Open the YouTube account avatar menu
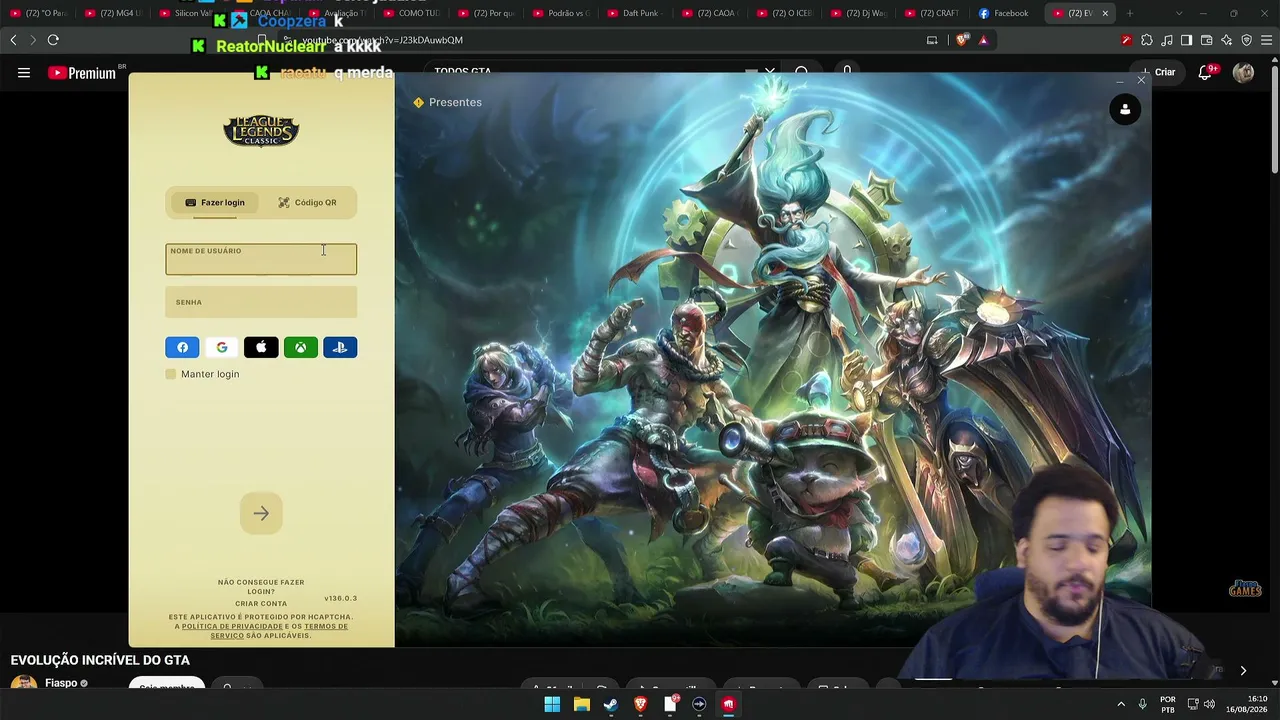Image resolution: width=1280 pixels, height=720 pixels. 1243,72
